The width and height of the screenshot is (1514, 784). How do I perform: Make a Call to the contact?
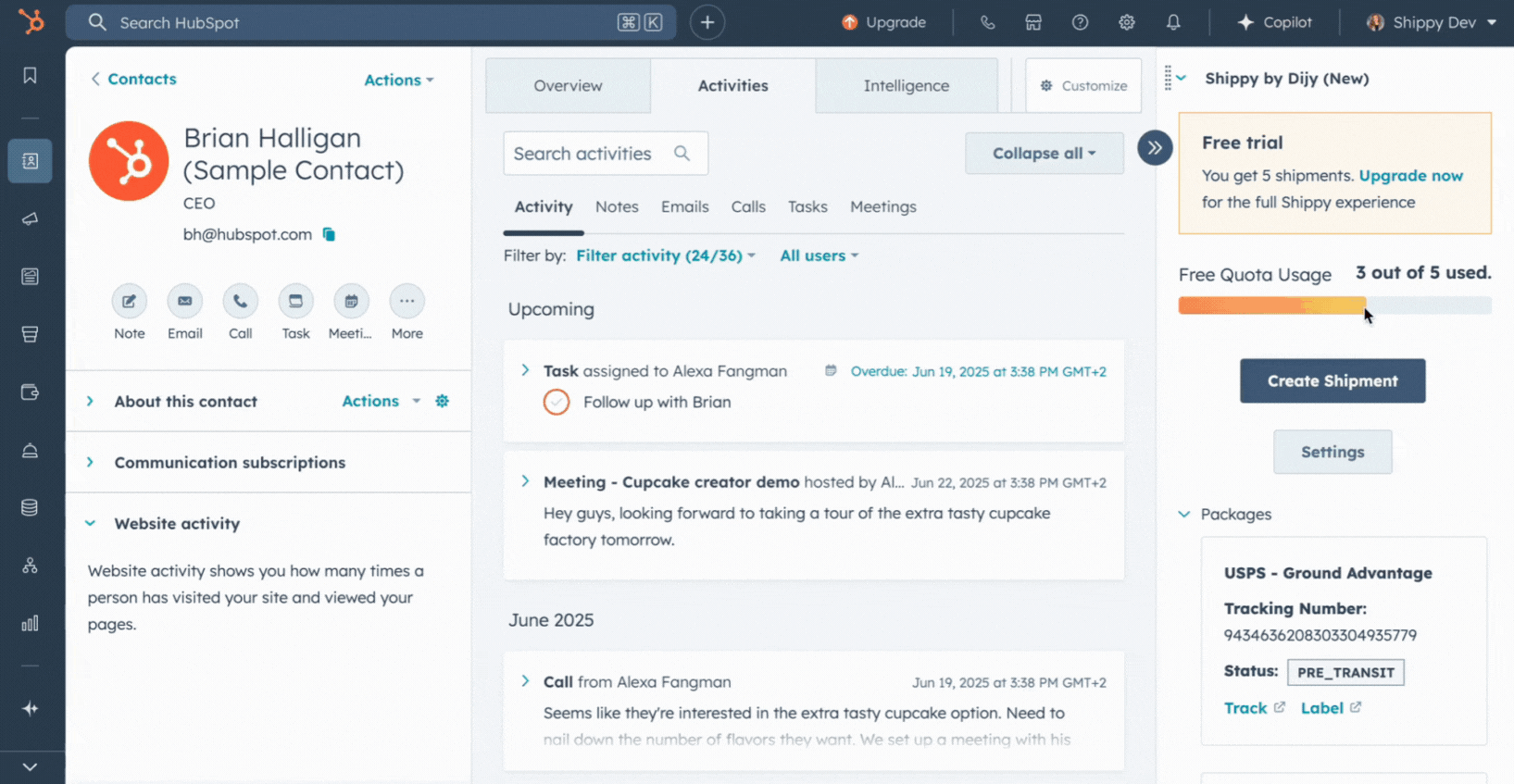point(240,301)
